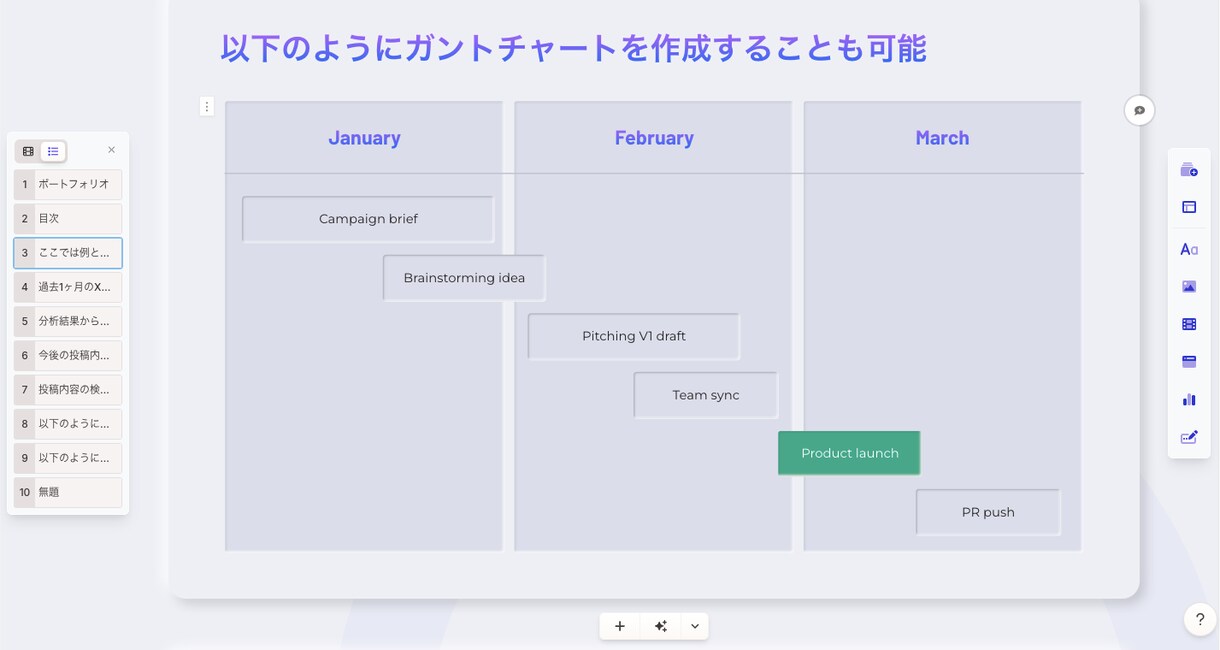
Task: Go to card 7 投稿内容の検...
Action: 68,389
